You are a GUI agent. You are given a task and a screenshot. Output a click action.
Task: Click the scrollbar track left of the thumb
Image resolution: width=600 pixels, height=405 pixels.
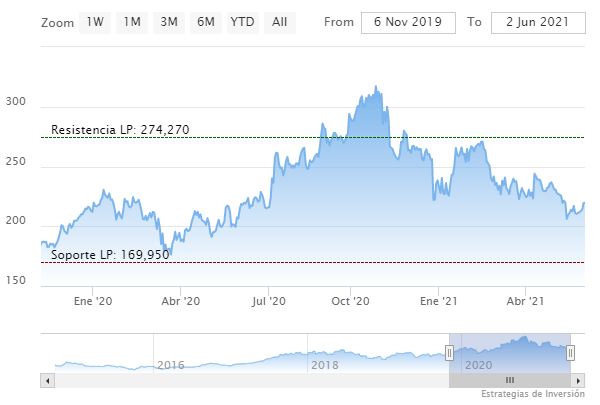[250, 381]
